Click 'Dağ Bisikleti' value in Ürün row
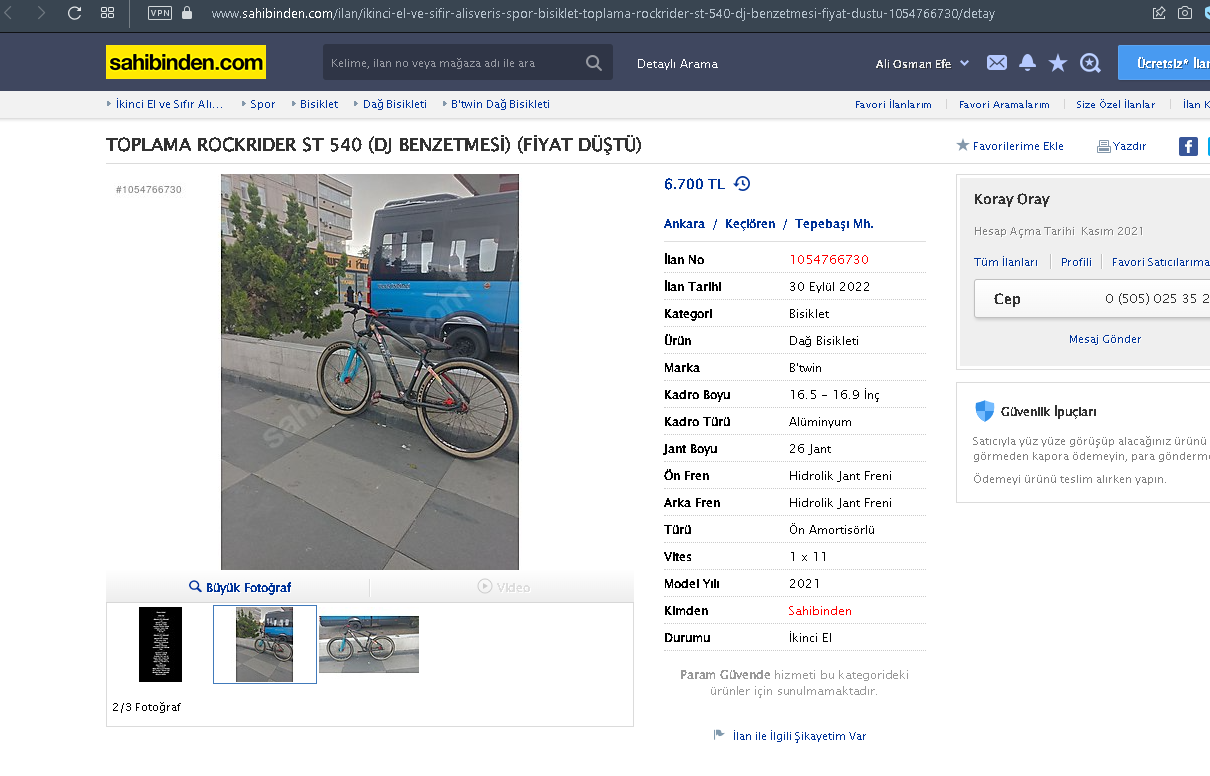The width and height of the screenshot is (1210, 776). (824, 341)
